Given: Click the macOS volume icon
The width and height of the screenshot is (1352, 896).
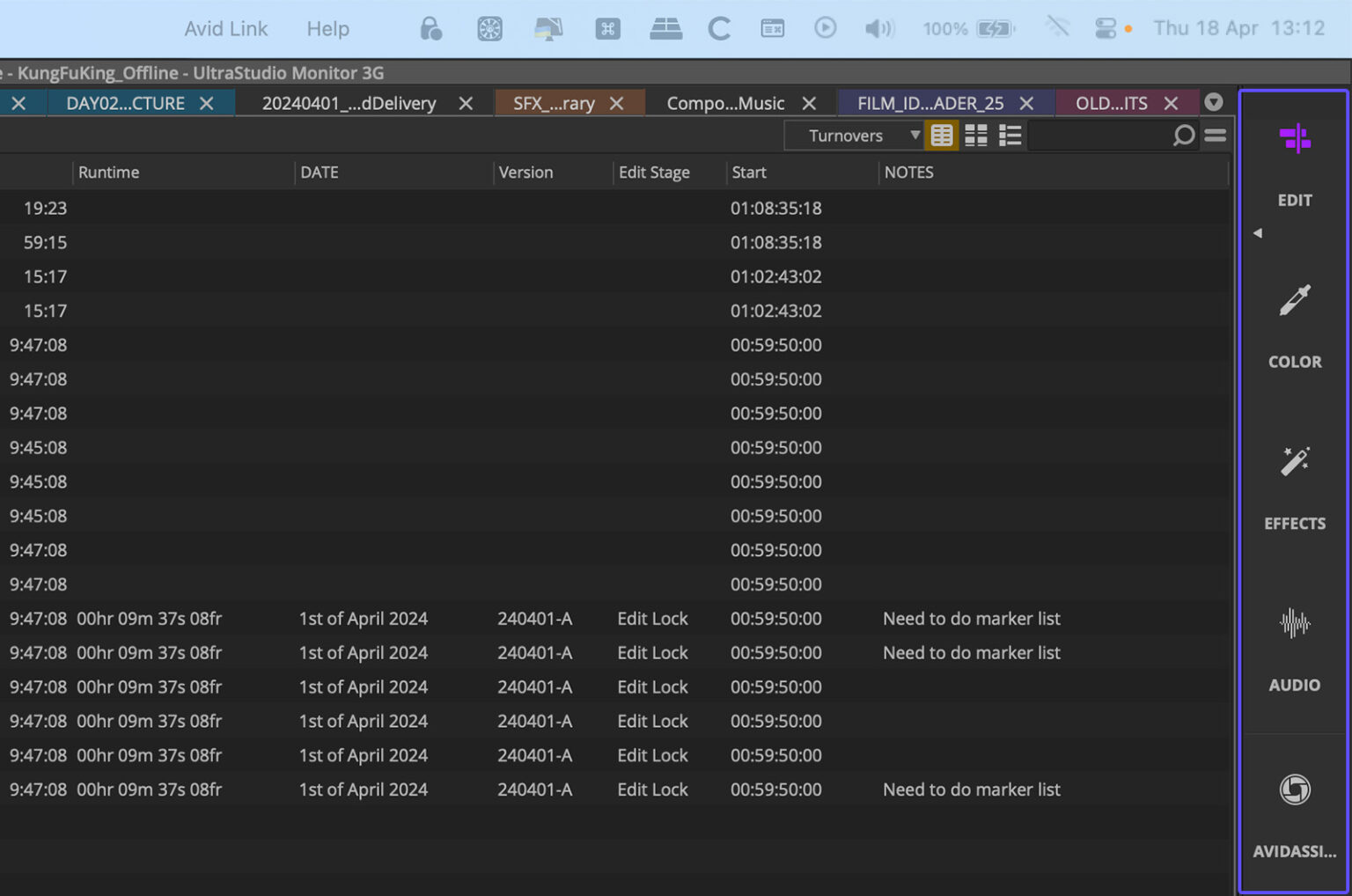Looking at the screenshot, I should coord(878,29).
